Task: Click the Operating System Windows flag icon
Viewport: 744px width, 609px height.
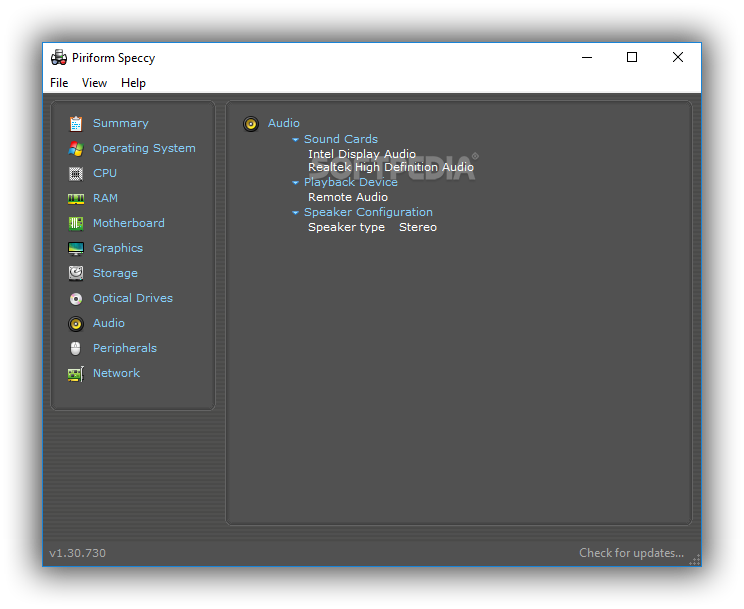Action: (x=76, y=149)
